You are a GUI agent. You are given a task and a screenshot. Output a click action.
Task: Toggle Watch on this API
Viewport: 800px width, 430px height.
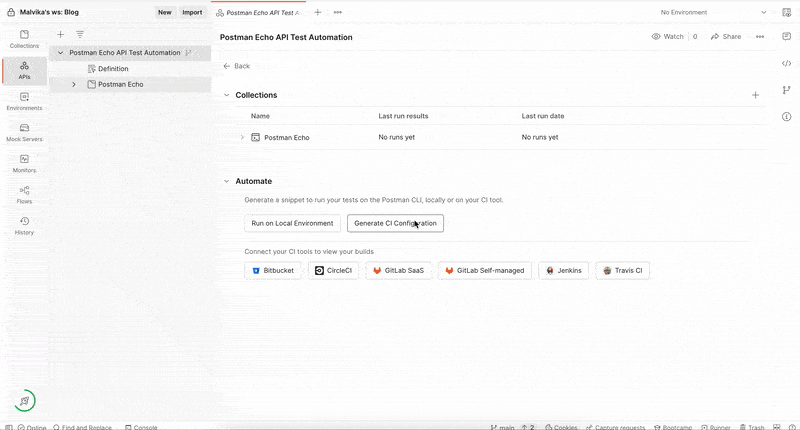(667, 37)
